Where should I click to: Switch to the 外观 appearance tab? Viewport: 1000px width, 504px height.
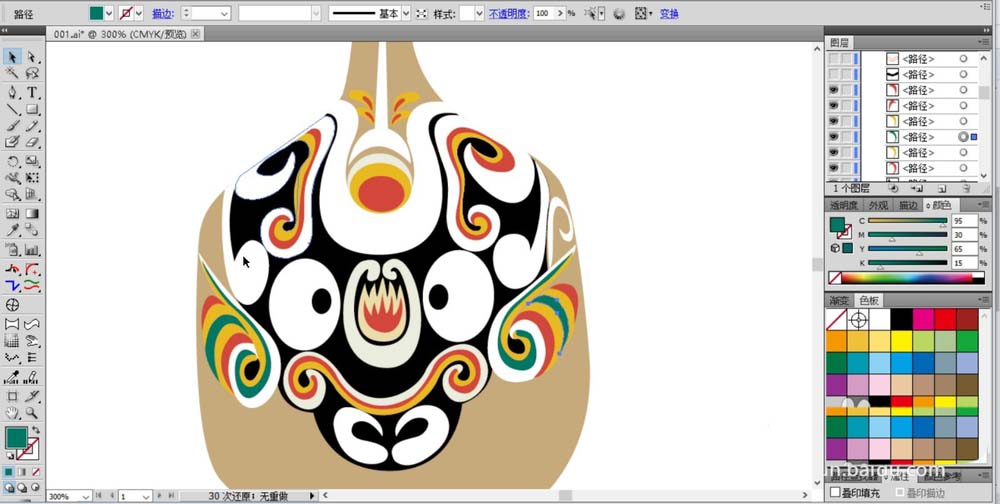[877, 205]
